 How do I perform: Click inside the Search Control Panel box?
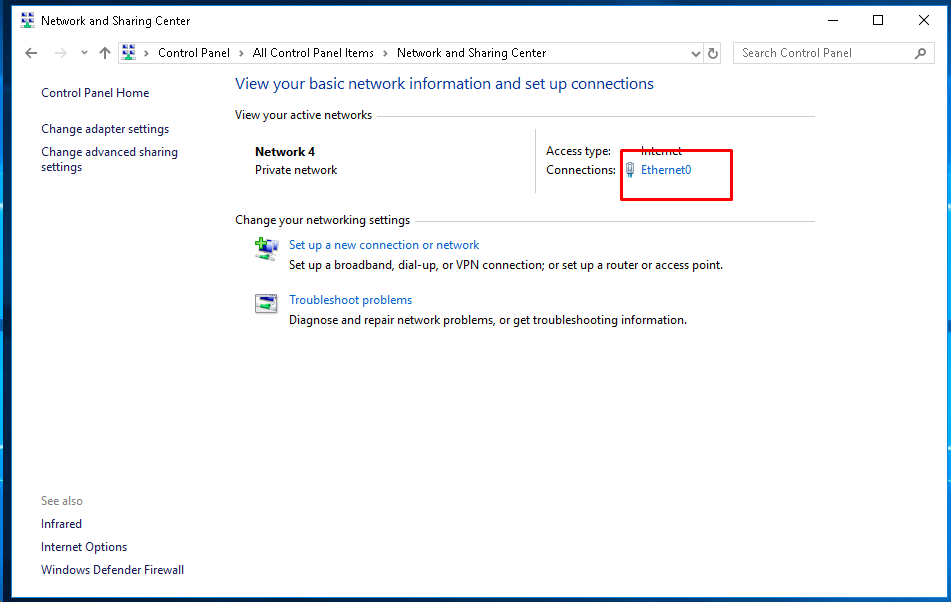(x=820, y=53)
